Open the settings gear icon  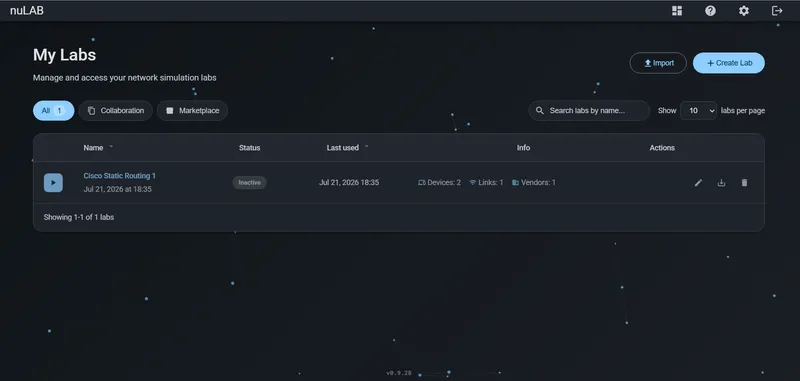[x=744, y=11]
